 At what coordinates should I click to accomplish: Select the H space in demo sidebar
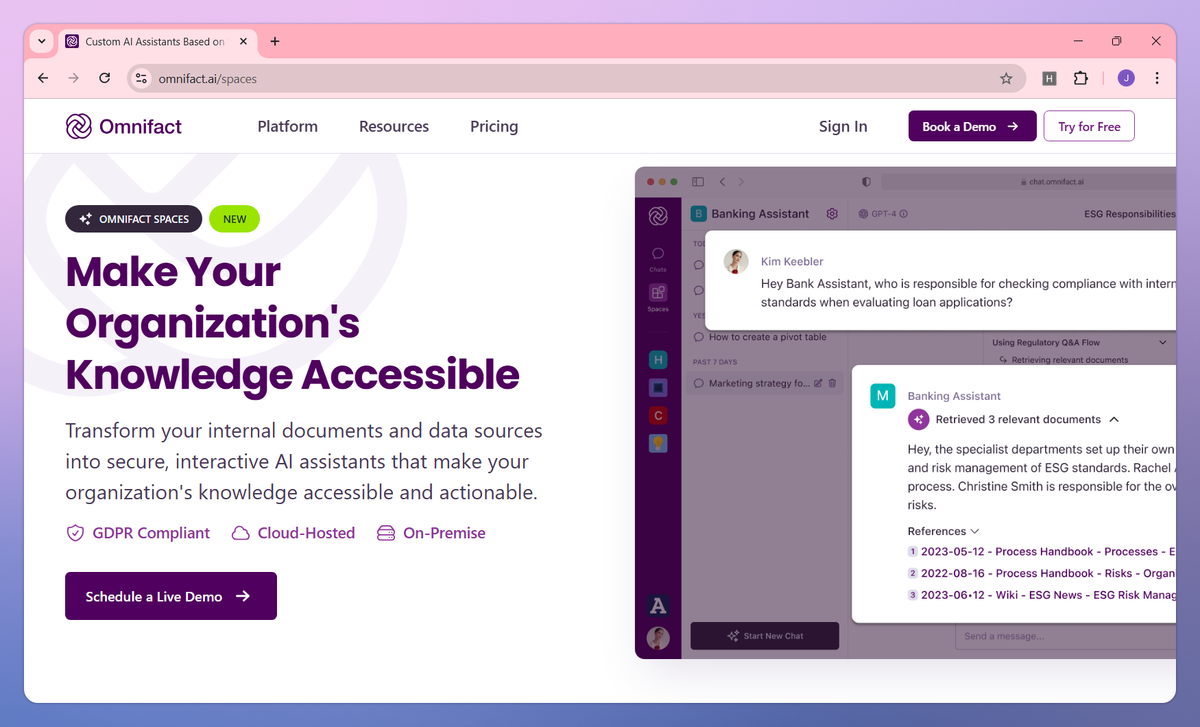pos(658,360)
